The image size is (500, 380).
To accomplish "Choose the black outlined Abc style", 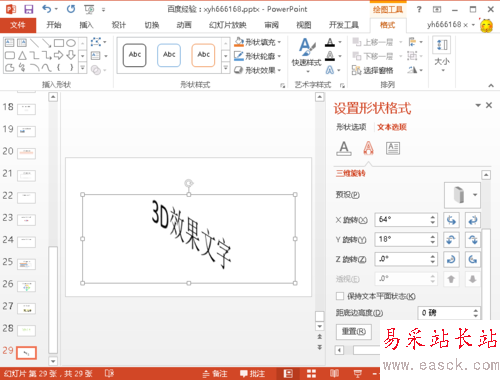I will click(x=135, y=55).
